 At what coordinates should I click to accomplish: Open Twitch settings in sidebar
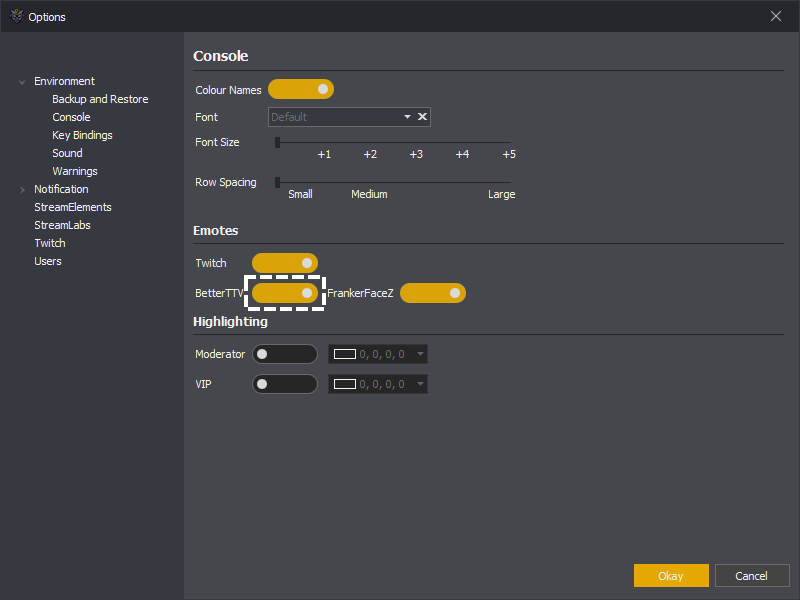[x=49, y=243]
